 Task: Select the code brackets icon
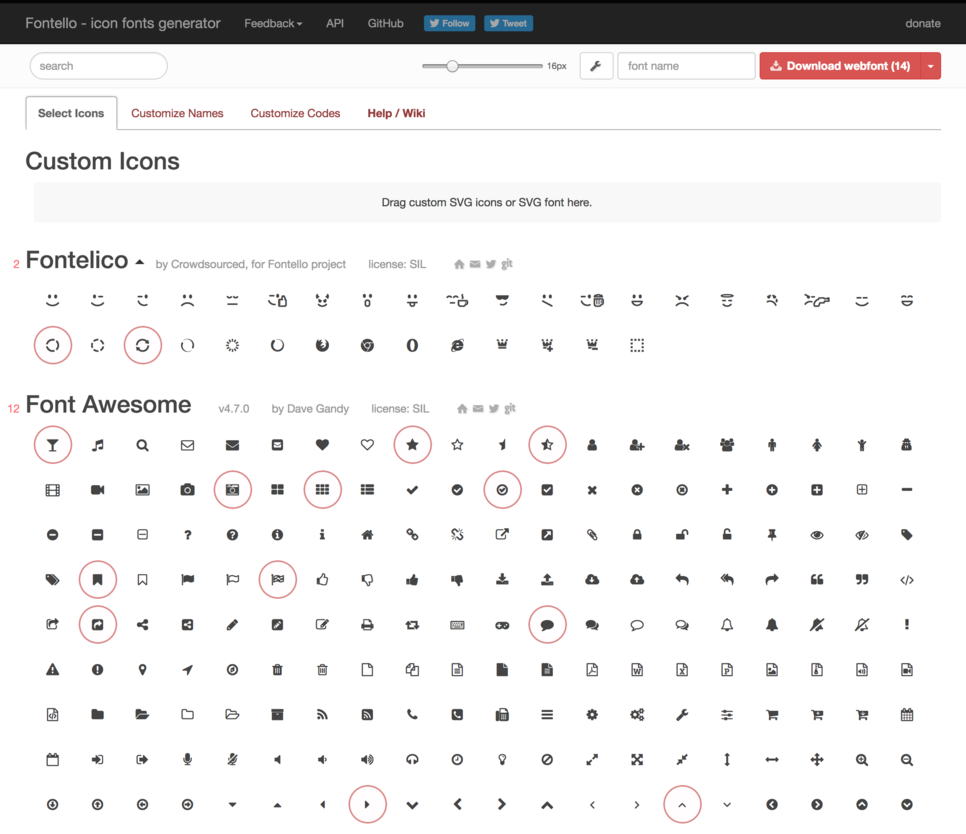pyautogui.click(x=907, y=580)
